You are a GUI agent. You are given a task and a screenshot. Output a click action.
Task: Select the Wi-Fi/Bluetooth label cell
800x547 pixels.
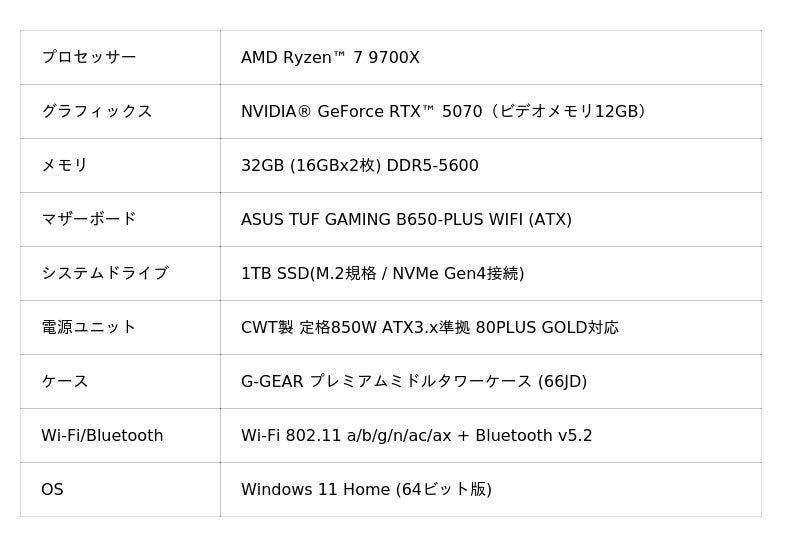tap(102, 435)
